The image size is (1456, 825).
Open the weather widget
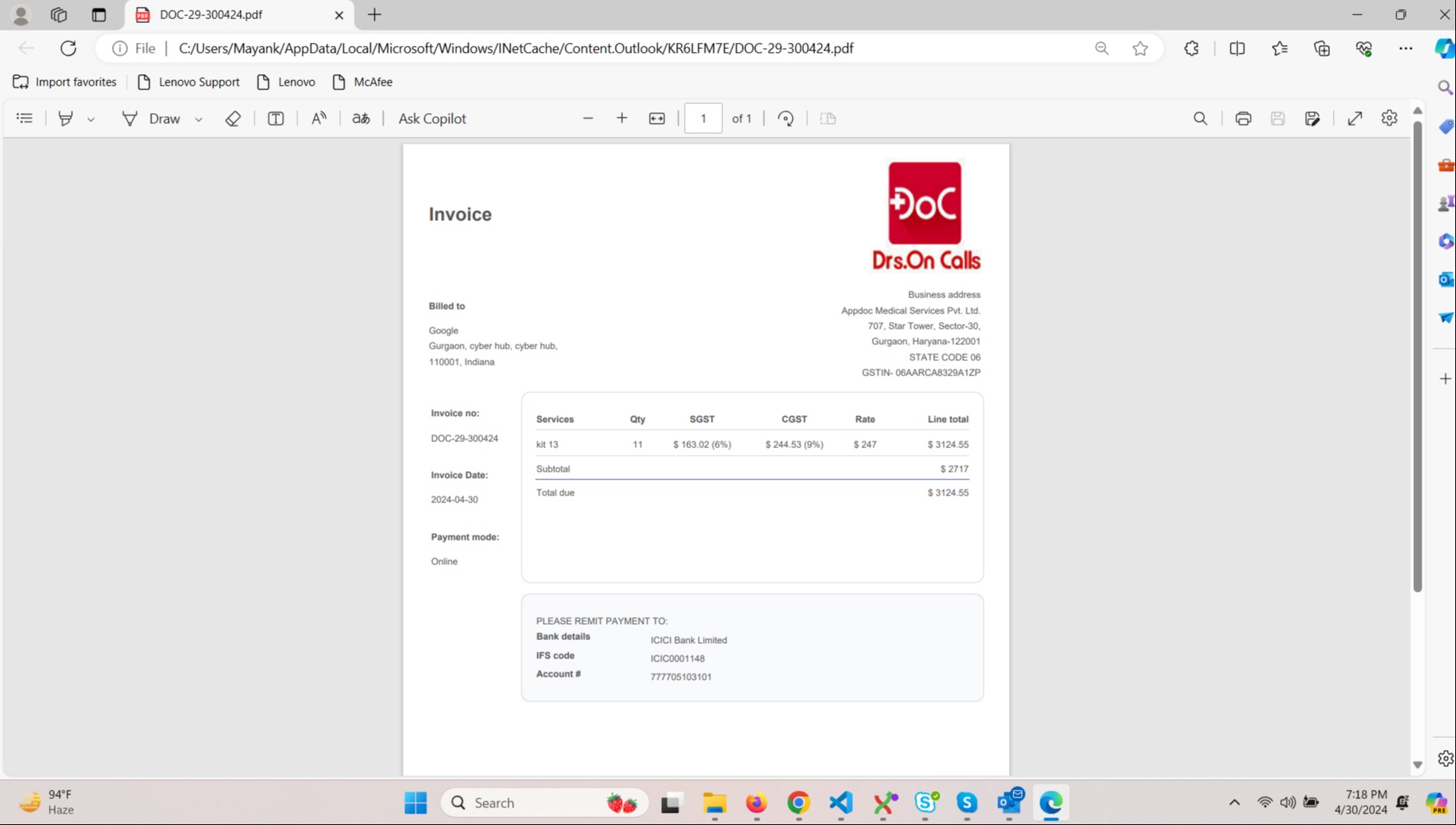47,802
